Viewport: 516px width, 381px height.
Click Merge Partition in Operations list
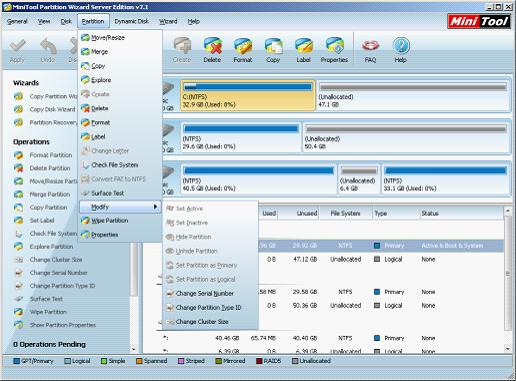point(42,194)
